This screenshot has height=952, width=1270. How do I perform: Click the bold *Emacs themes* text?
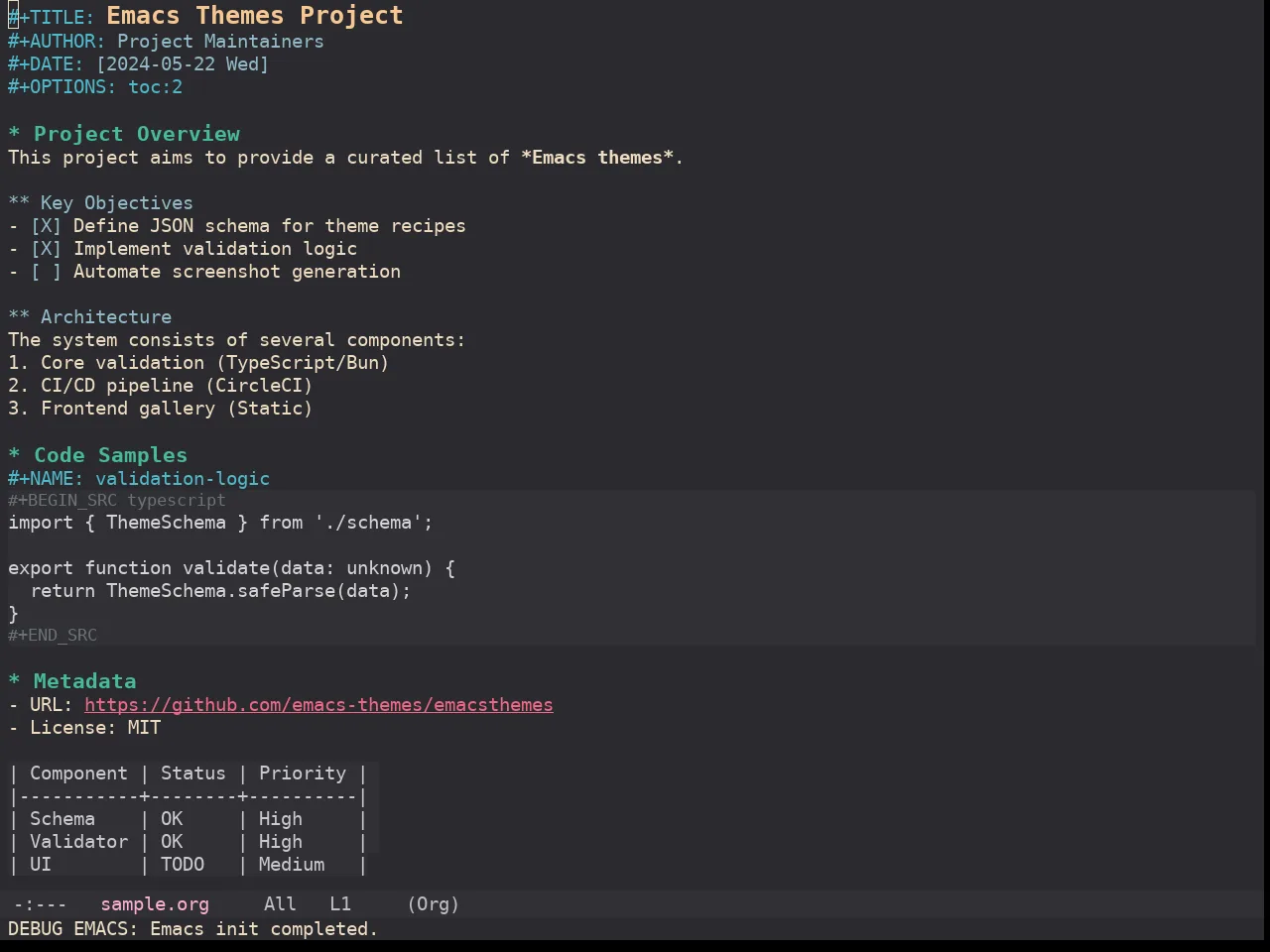597,158
